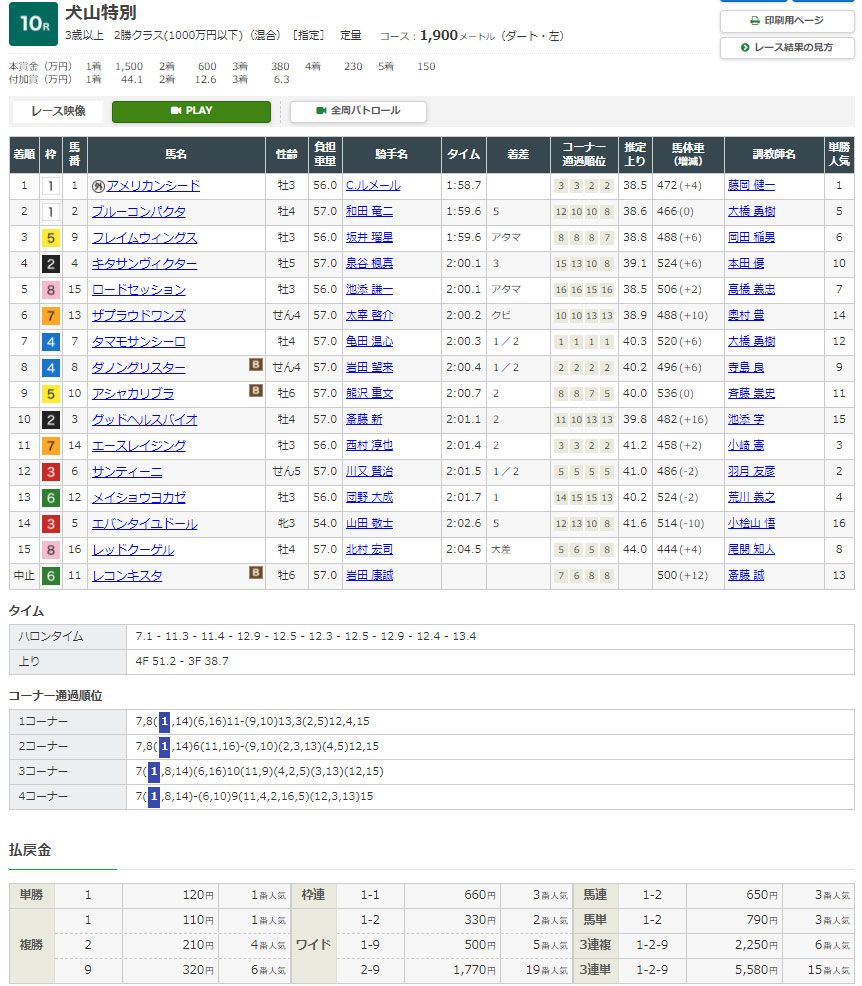Click the blinker B icon for アシャカリブラ
Viewport: 862px width, 986px height.
click(256, 393)
